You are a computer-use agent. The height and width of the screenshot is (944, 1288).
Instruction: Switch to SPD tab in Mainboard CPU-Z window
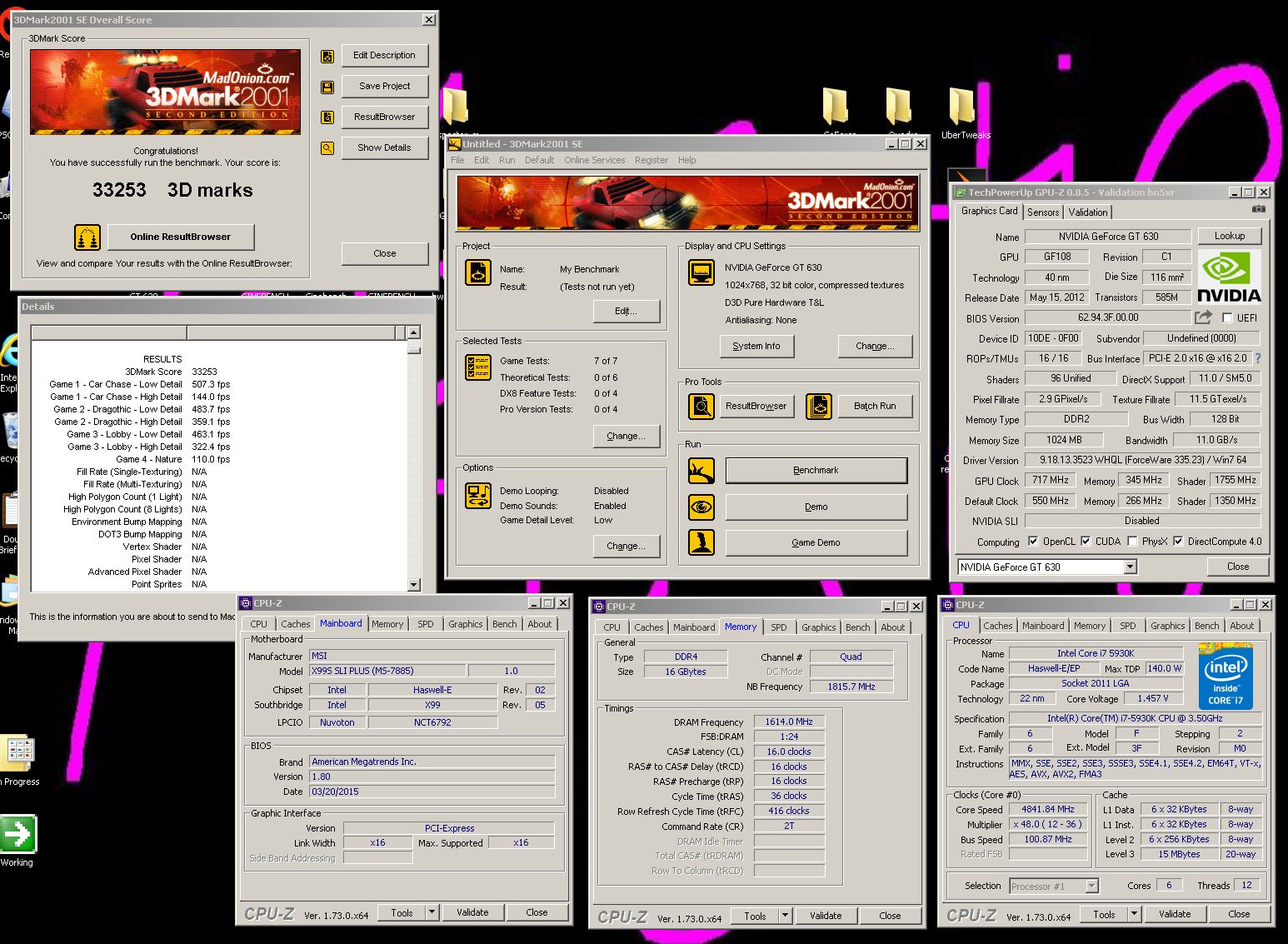pyautogui.click(x=425, y=624)
